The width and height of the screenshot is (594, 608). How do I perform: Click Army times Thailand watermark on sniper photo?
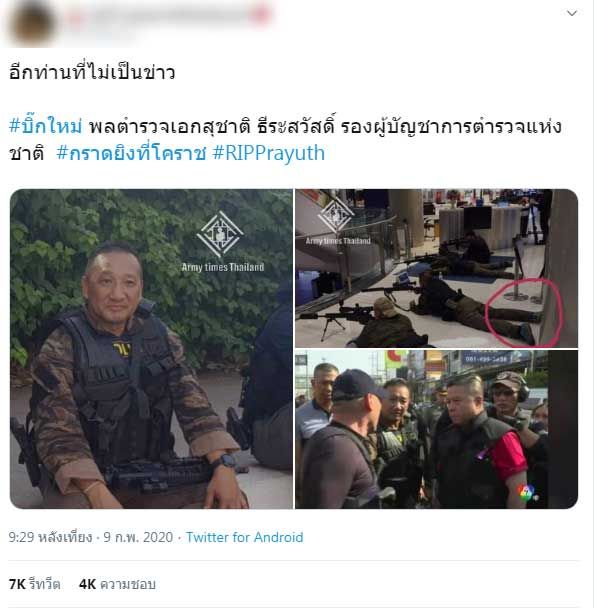click(337, 223)
